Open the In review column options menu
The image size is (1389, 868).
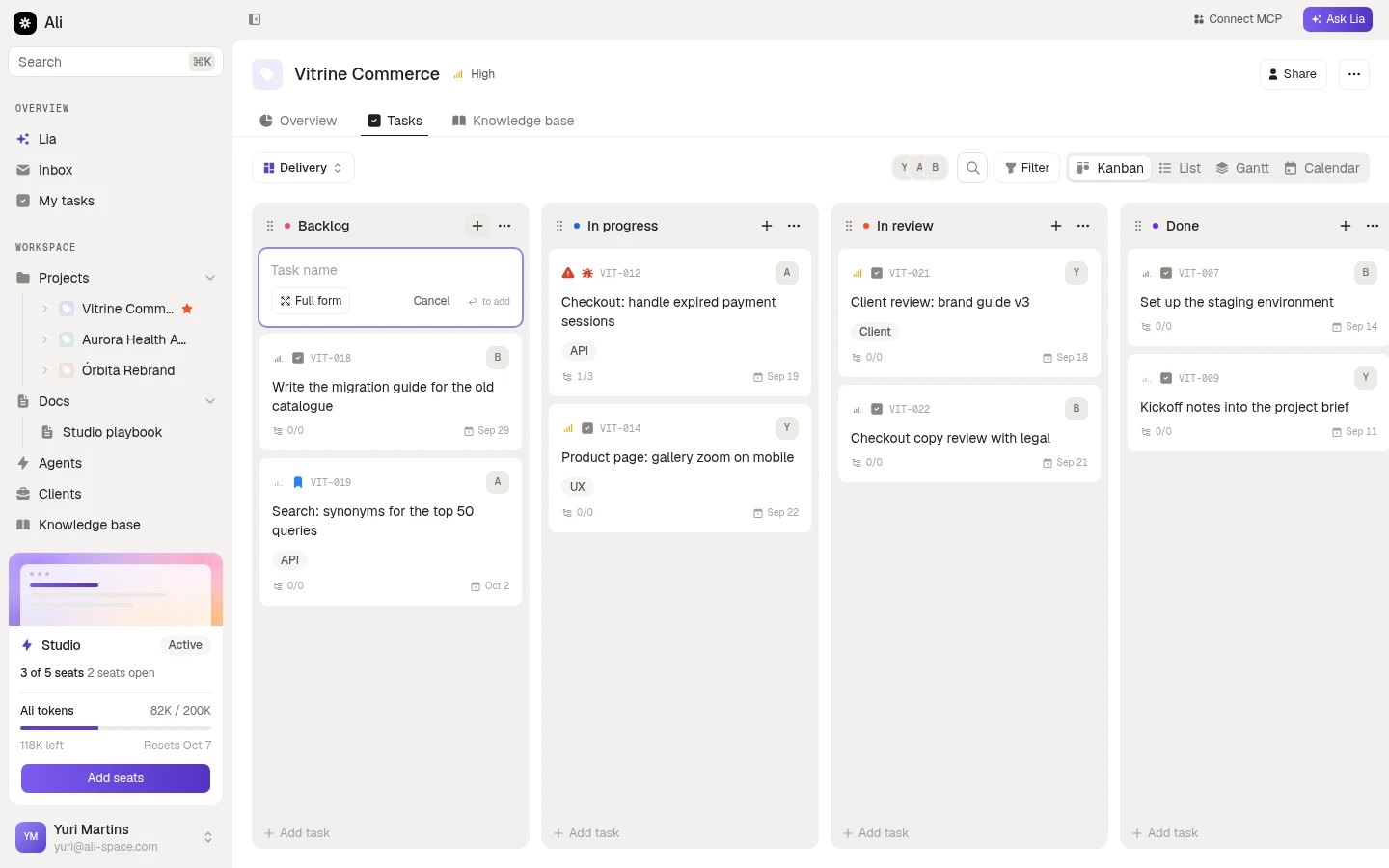(x=1083, y=226)
